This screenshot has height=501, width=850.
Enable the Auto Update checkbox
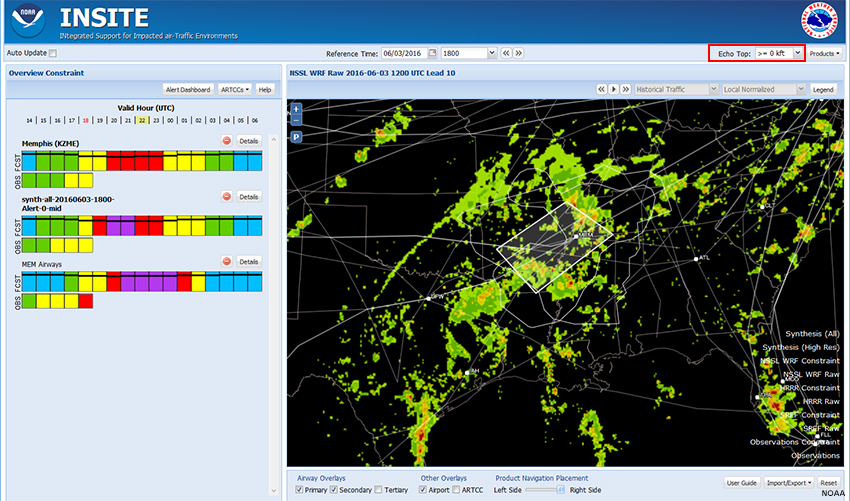point(53,53)
